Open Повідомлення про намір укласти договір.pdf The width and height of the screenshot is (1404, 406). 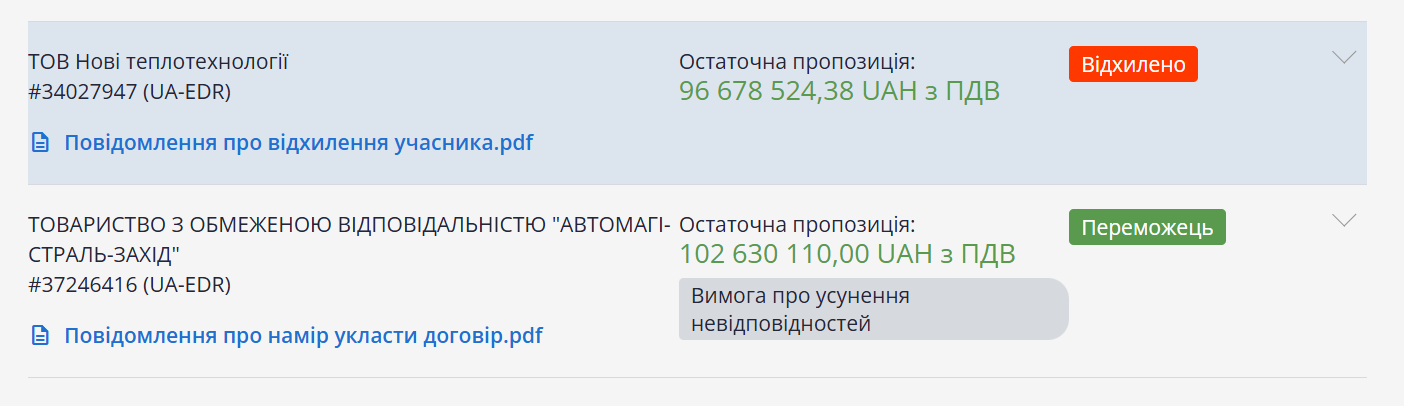[x=303, y=335]
